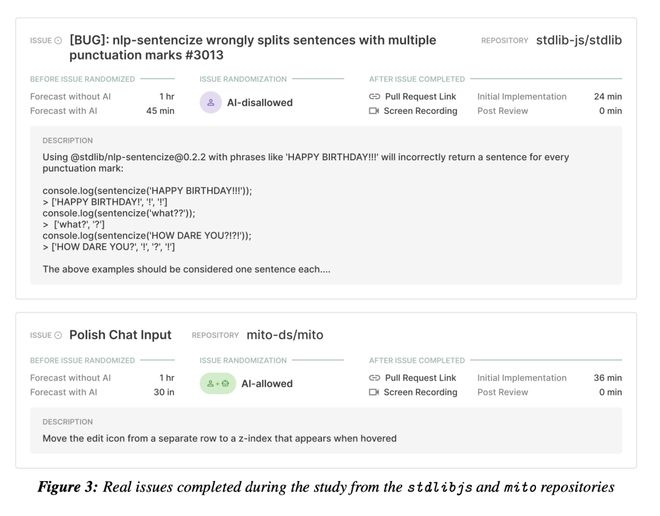The width and height of the screenshot is (660, 516).
Task: Open the "[BUG]: nlp-sentencize" issue title
Action: pos(252,47)
